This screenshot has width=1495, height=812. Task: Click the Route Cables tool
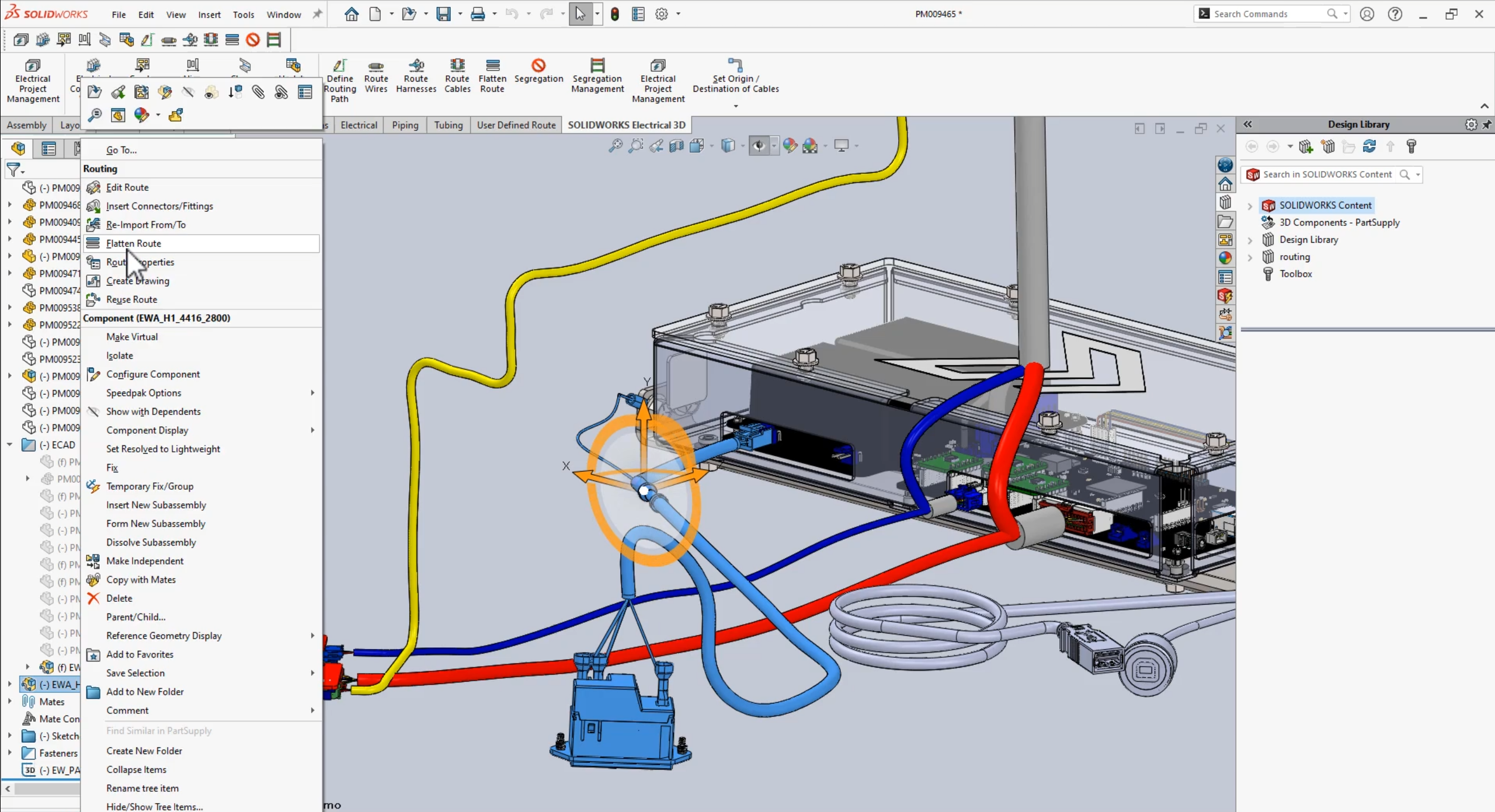457,76
